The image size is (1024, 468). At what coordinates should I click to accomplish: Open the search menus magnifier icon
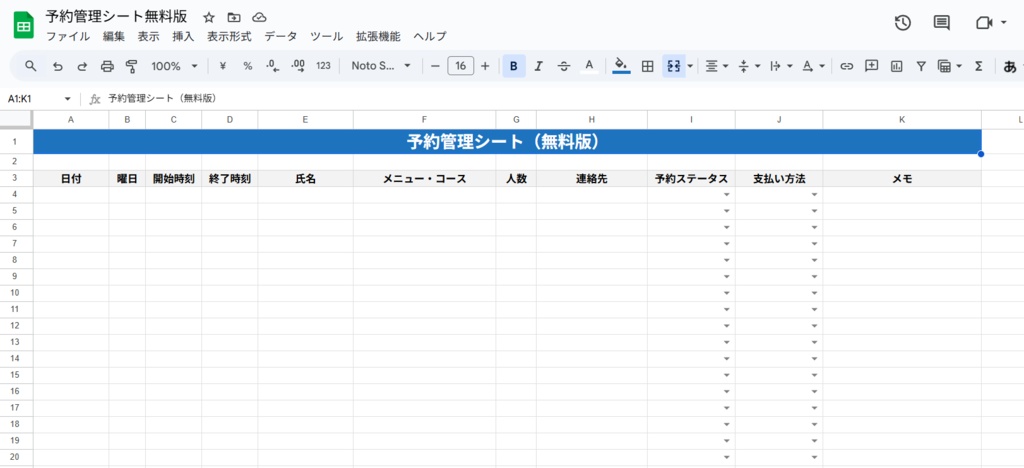point(31,66)
